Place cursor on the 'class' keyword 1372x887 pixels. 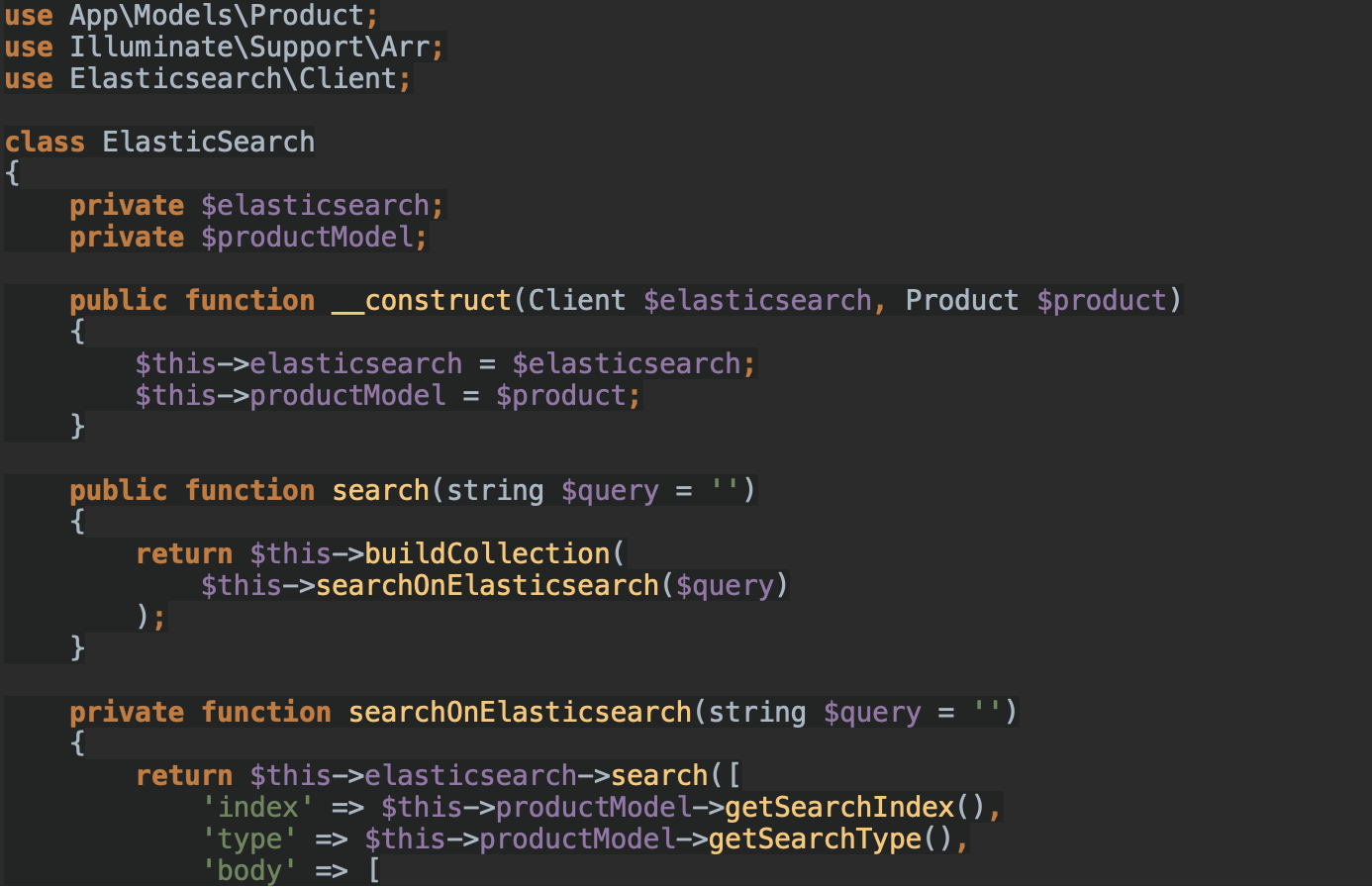tap(45, 143)
